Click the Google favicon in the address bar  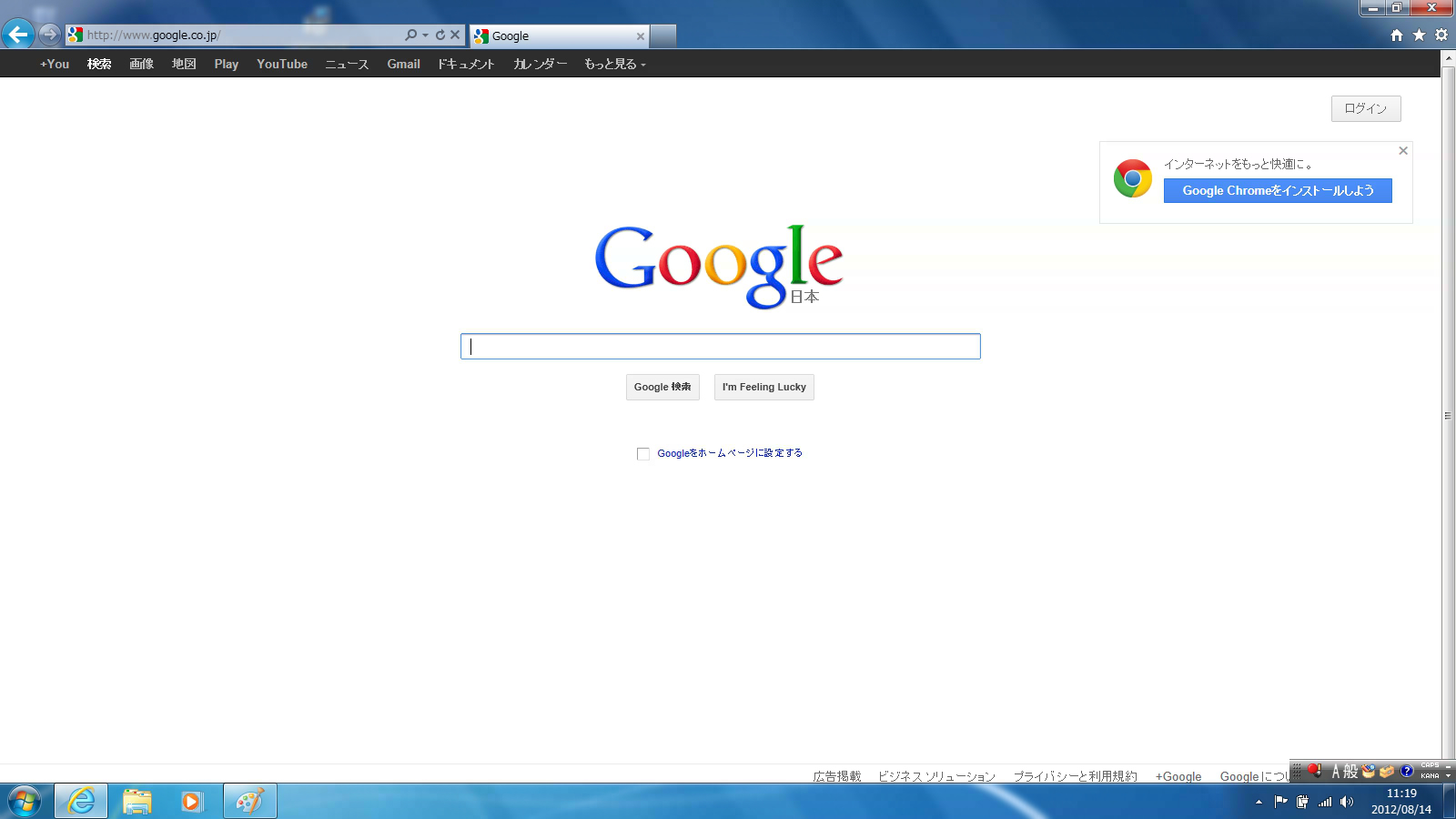(x=76, y=35)
